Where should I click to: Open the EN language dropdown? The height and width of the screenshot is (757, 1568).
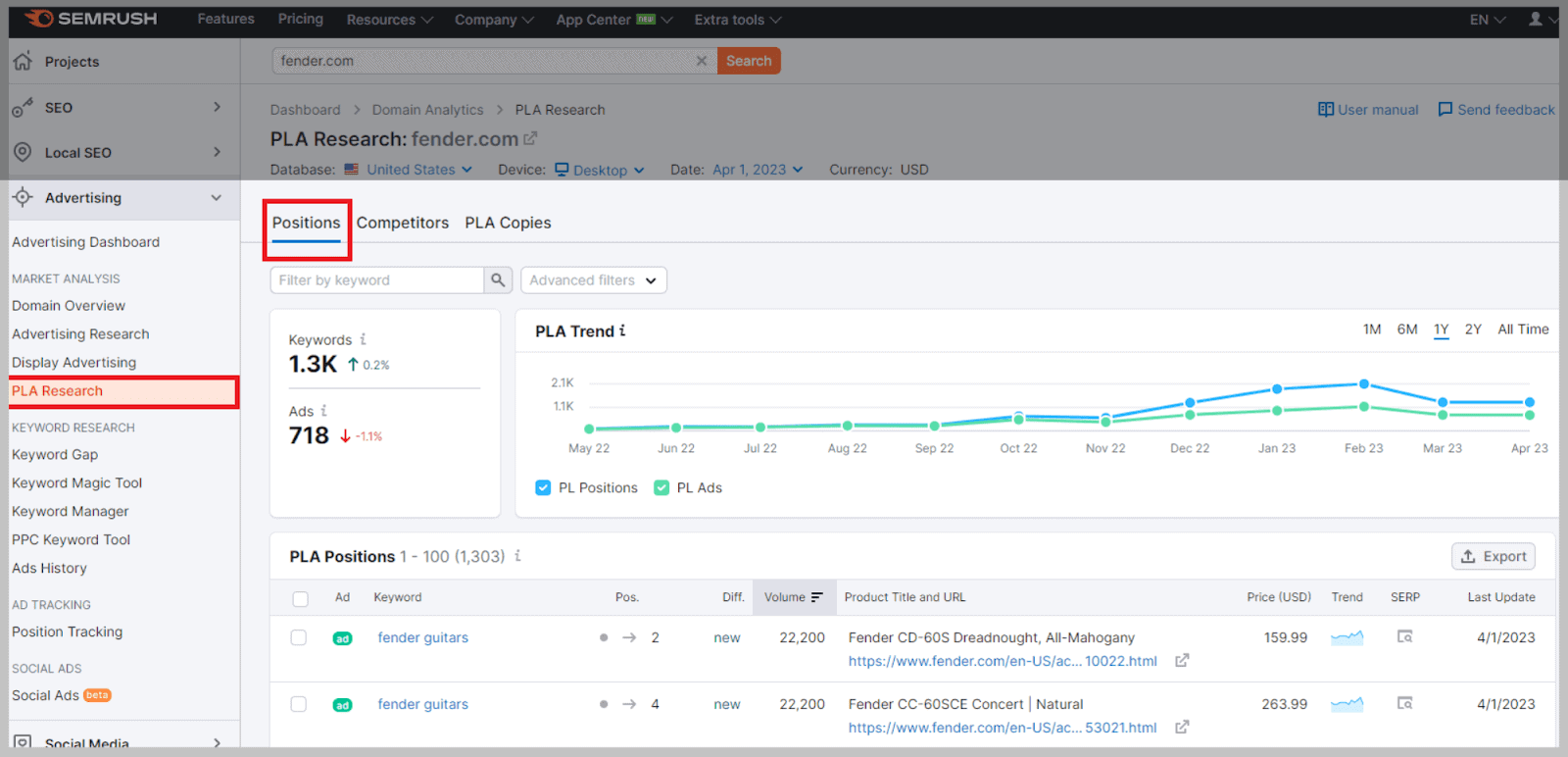[1487, 20]
